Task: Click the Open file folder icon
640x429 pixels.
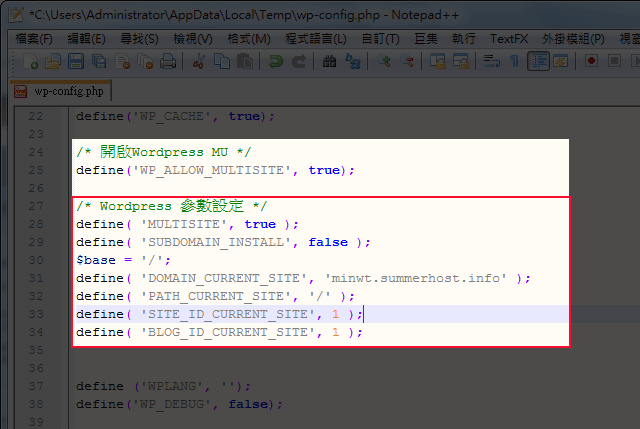Action: (53, 62)
